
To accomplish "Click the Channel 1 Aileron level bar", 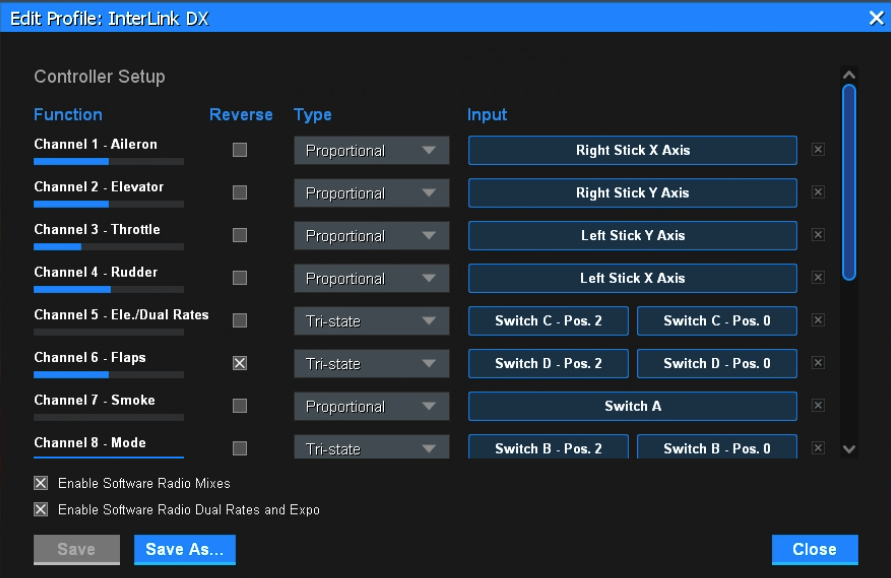I will [109, 161].
